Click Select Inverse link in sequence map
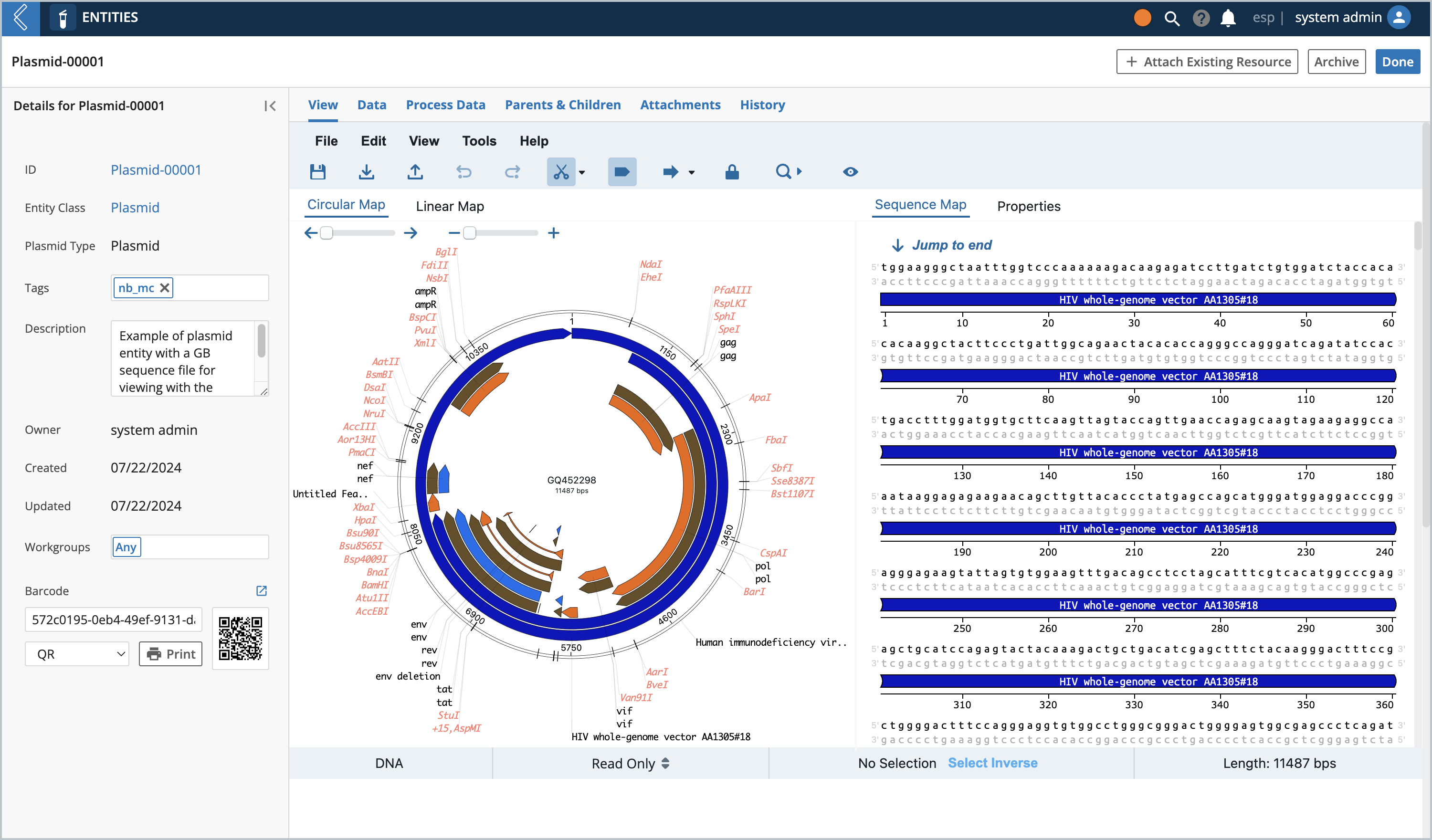 (992, 763)
